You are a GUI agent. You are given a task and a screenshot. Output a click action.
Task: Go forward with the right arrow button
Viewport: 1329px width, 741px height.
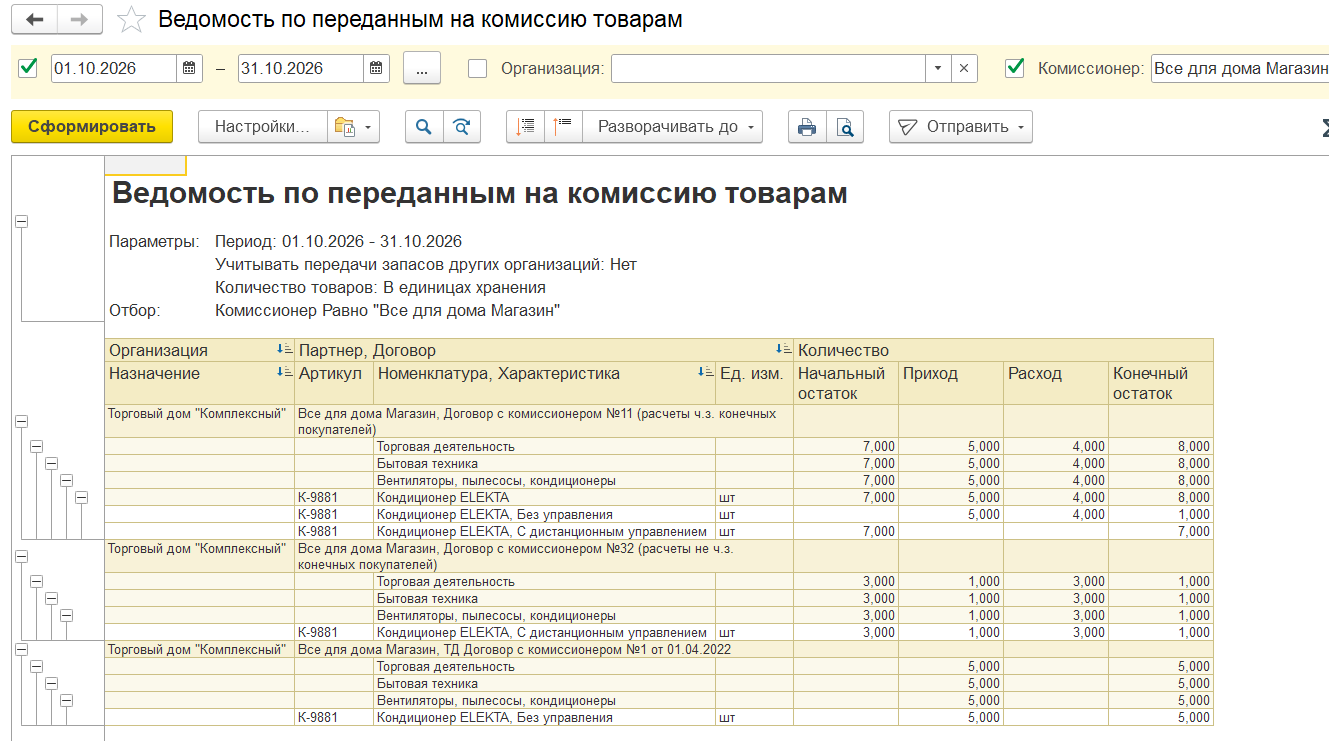[80, 19]
